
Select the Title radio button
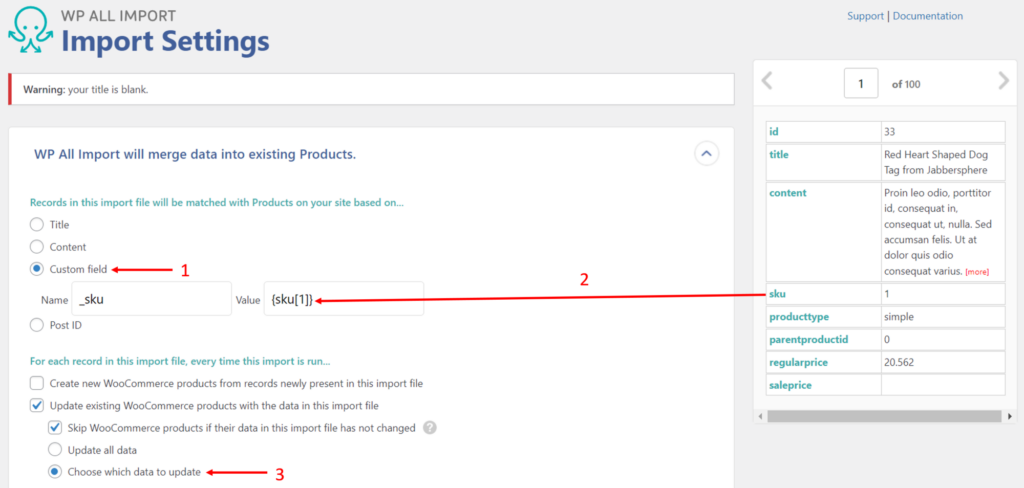tap(37, 224)
